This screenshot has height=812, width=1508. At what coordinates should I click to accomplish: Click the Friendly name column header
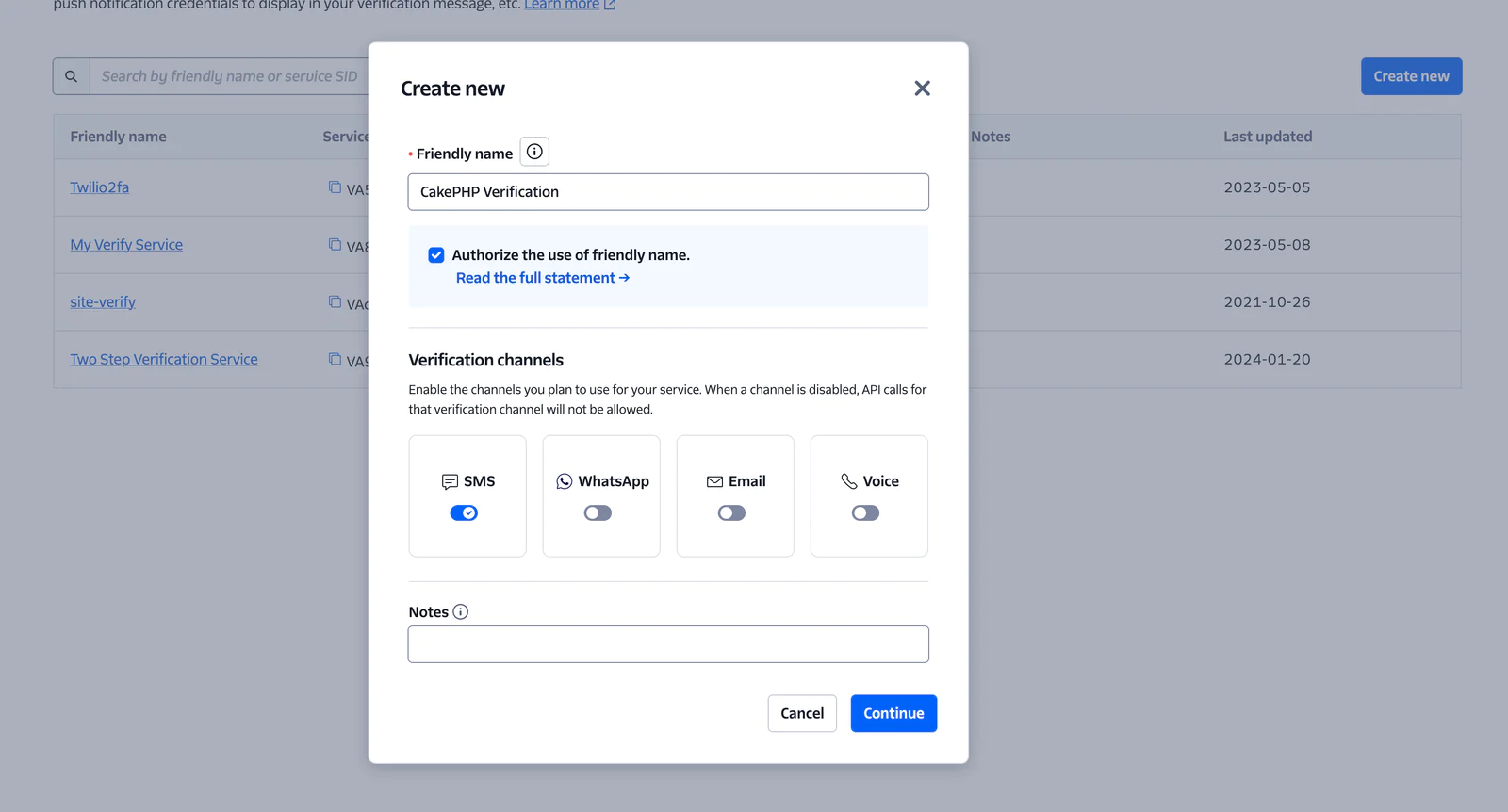(118, 137)
